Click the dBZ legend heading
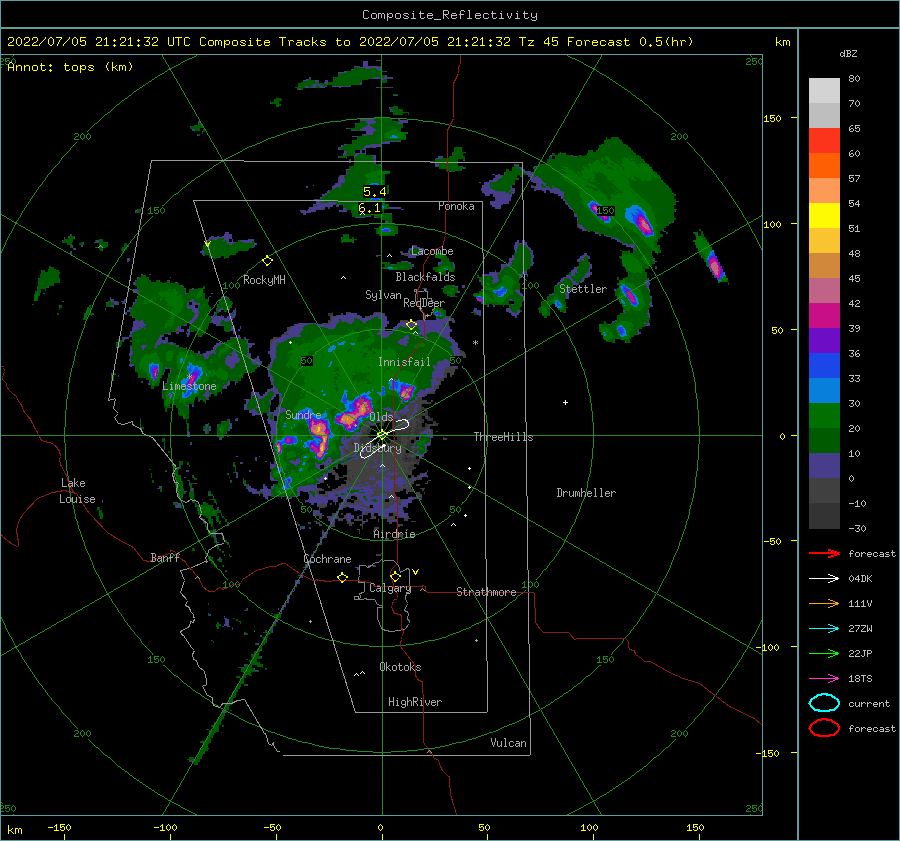900x841 pixels. [x=848, y=54]
